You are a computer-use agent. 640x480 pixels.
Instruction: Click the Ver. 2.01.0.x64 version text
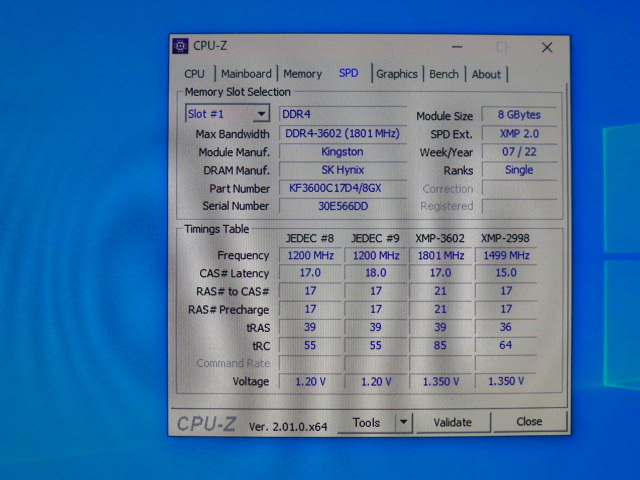tap(288, 427)
